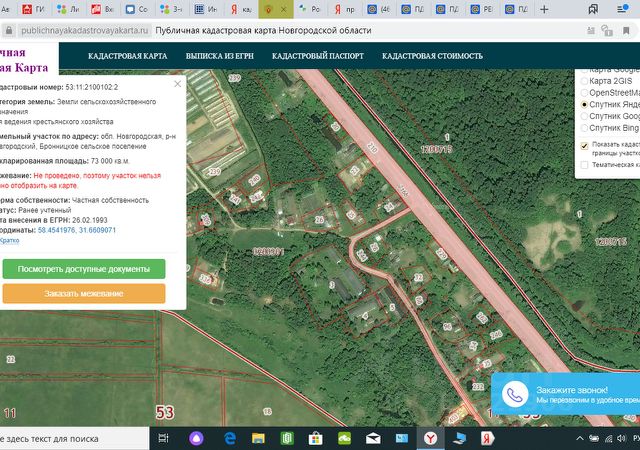Open the browser menu with notification dot
The image size is (640, 450).
622,9
